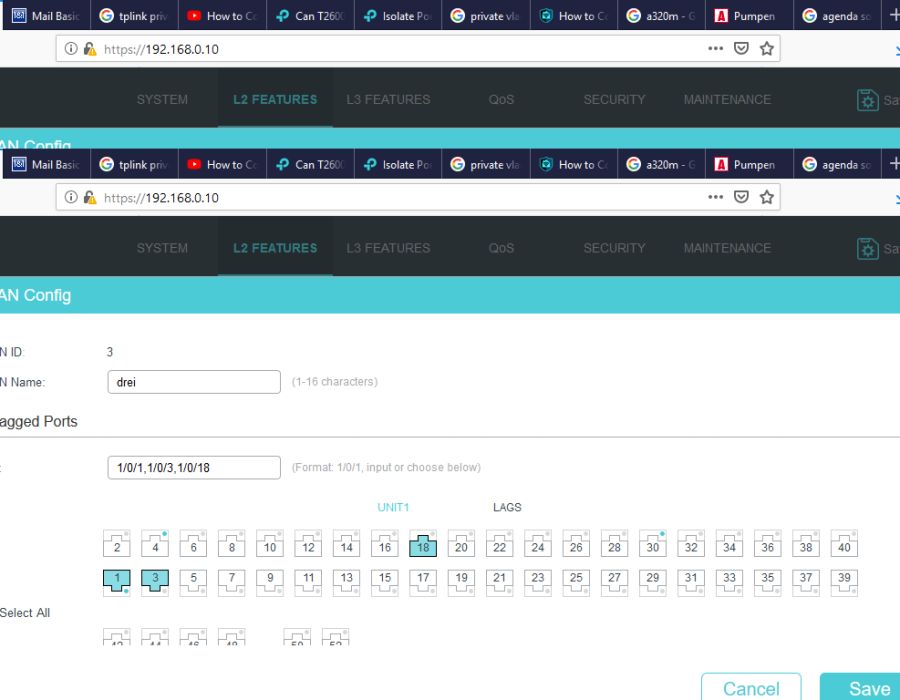The image size is (900, 700).
Task: Include port 34 in the VLAN
Action: tap(730, 543)
